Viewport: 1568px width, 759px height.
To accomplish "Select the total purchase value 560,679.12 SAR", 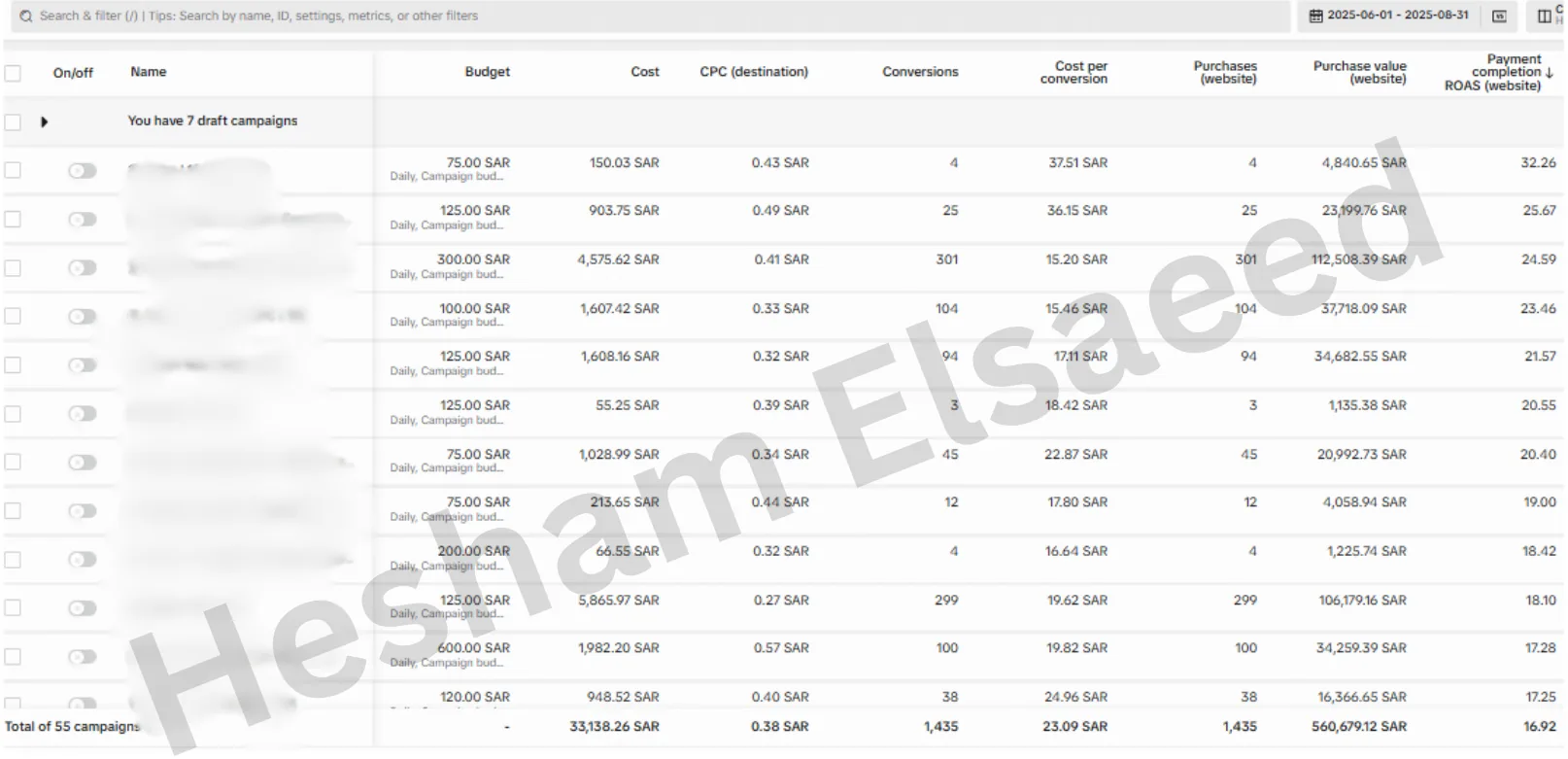I will click(x=1358, y=727).
